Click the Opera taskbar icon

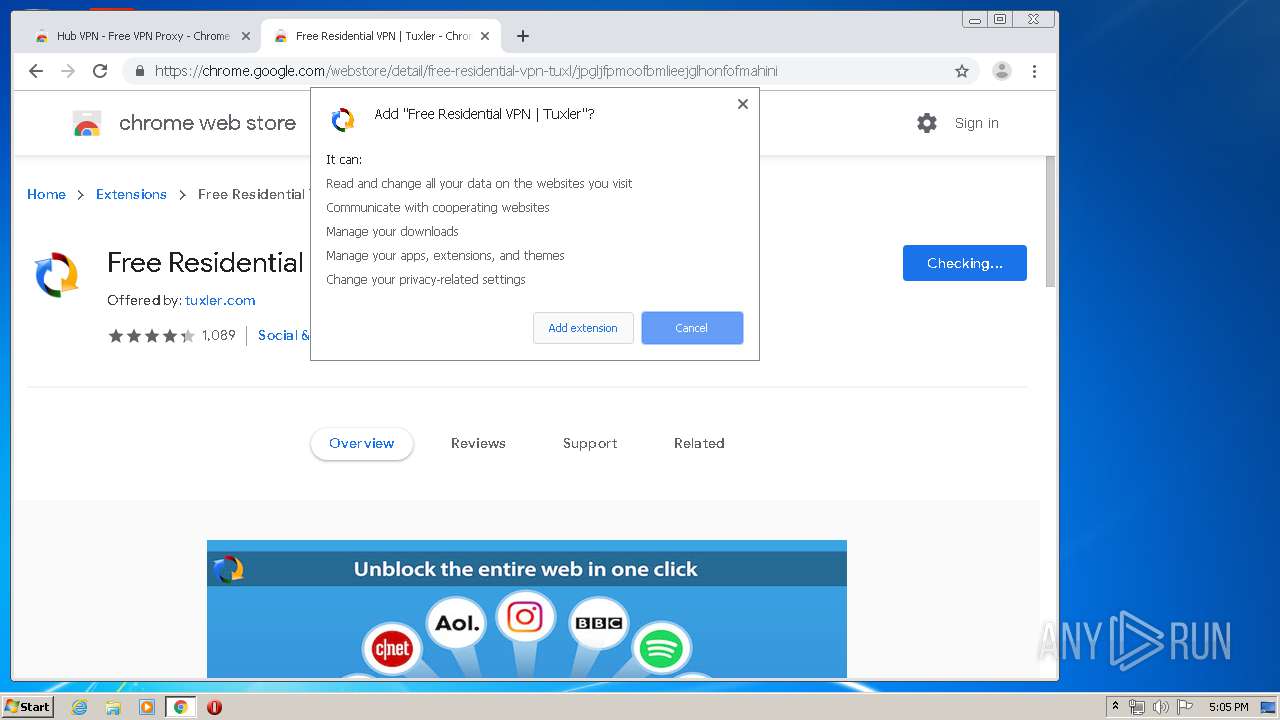214,707
